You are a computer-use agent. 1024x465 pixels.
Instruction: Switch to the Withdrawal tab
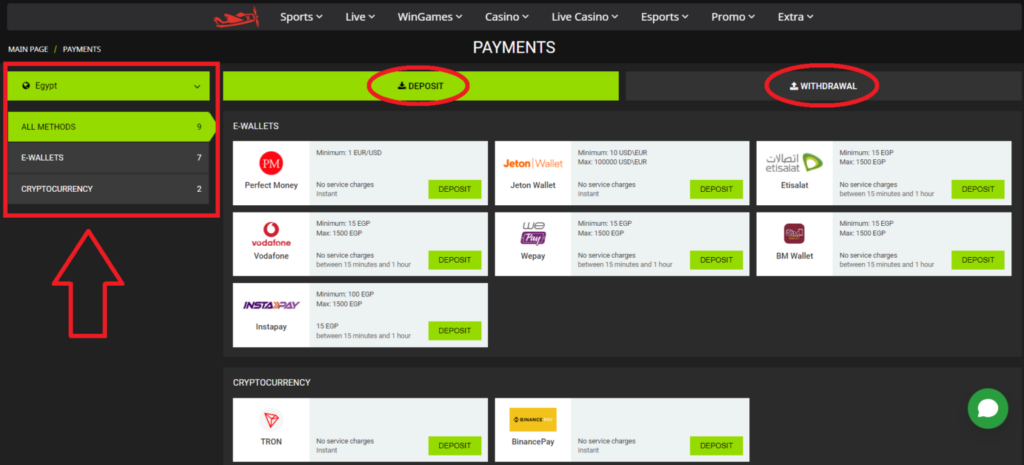pyautogui.click(x=823, y=86)
